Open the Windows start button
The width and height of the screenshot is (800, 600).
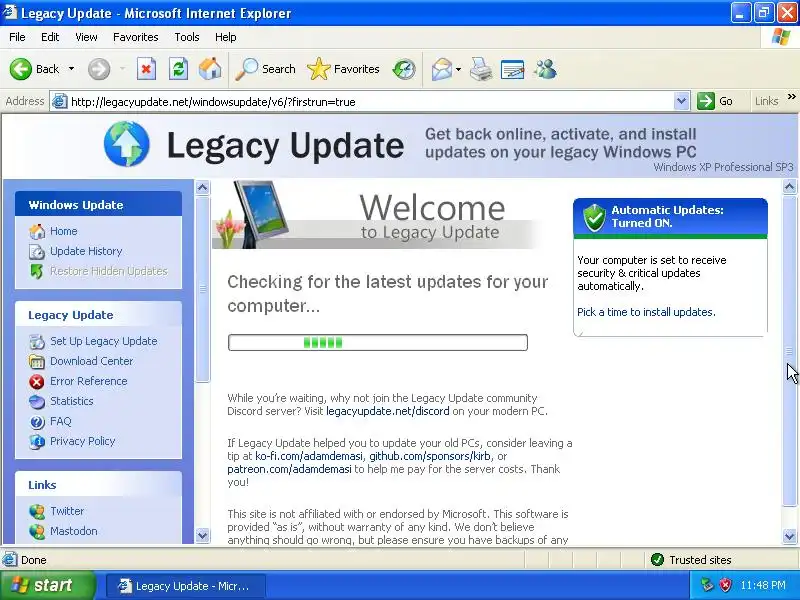[x=48, y=585]
